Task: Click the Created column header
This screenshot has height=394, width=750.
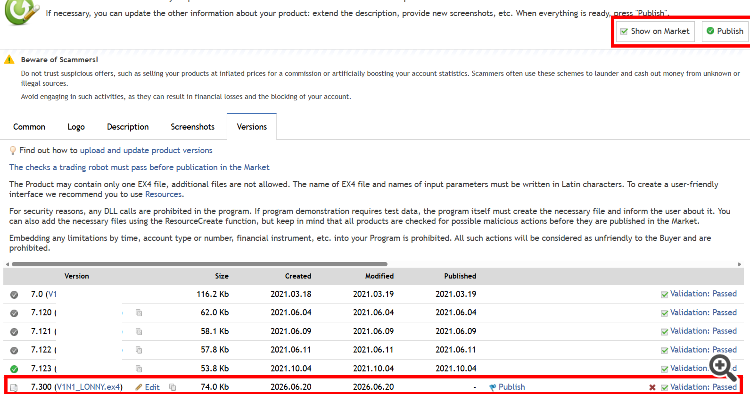Action: (298, 276)
